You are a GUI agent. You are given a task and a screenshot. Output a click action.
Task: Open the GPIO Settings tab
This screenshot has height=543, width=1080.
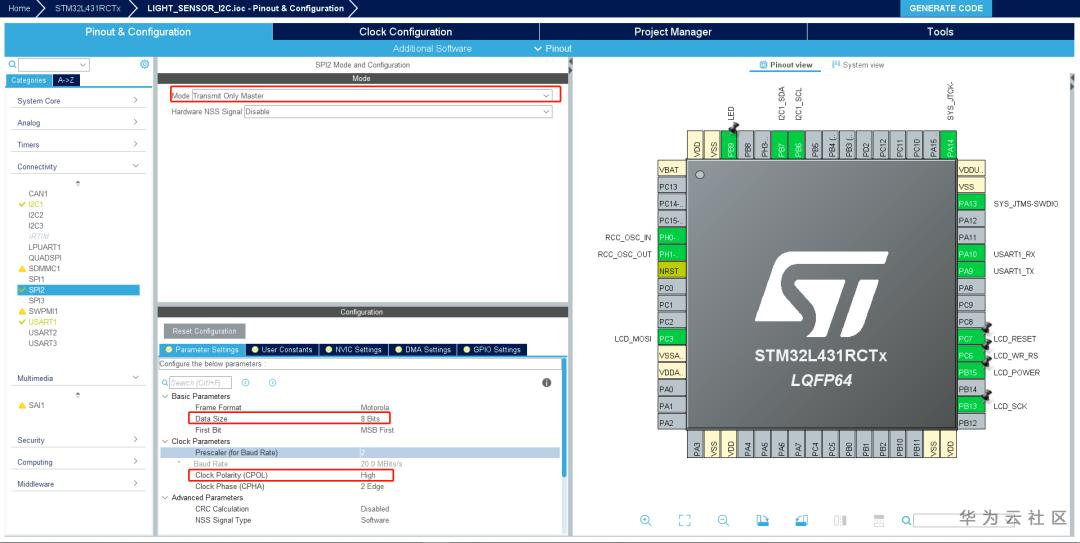pyautogui.click(x=492, y=350)
